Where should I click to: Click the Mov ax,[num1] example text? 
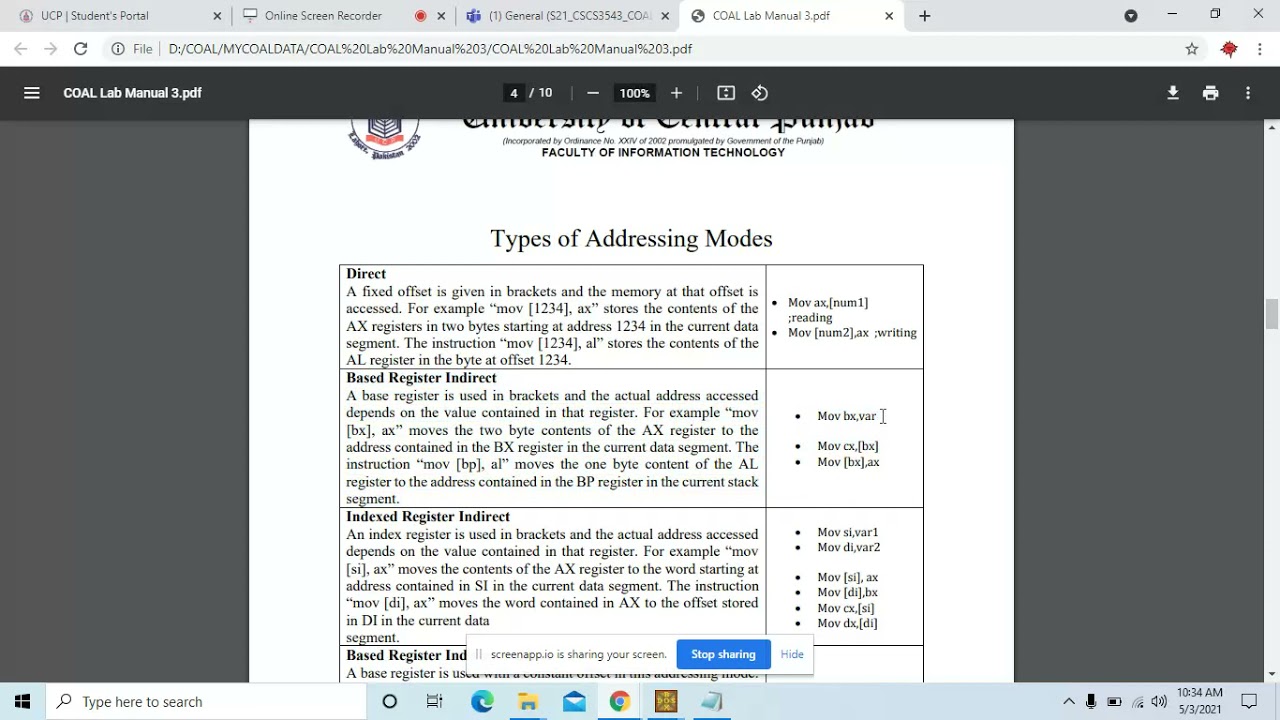828,303
